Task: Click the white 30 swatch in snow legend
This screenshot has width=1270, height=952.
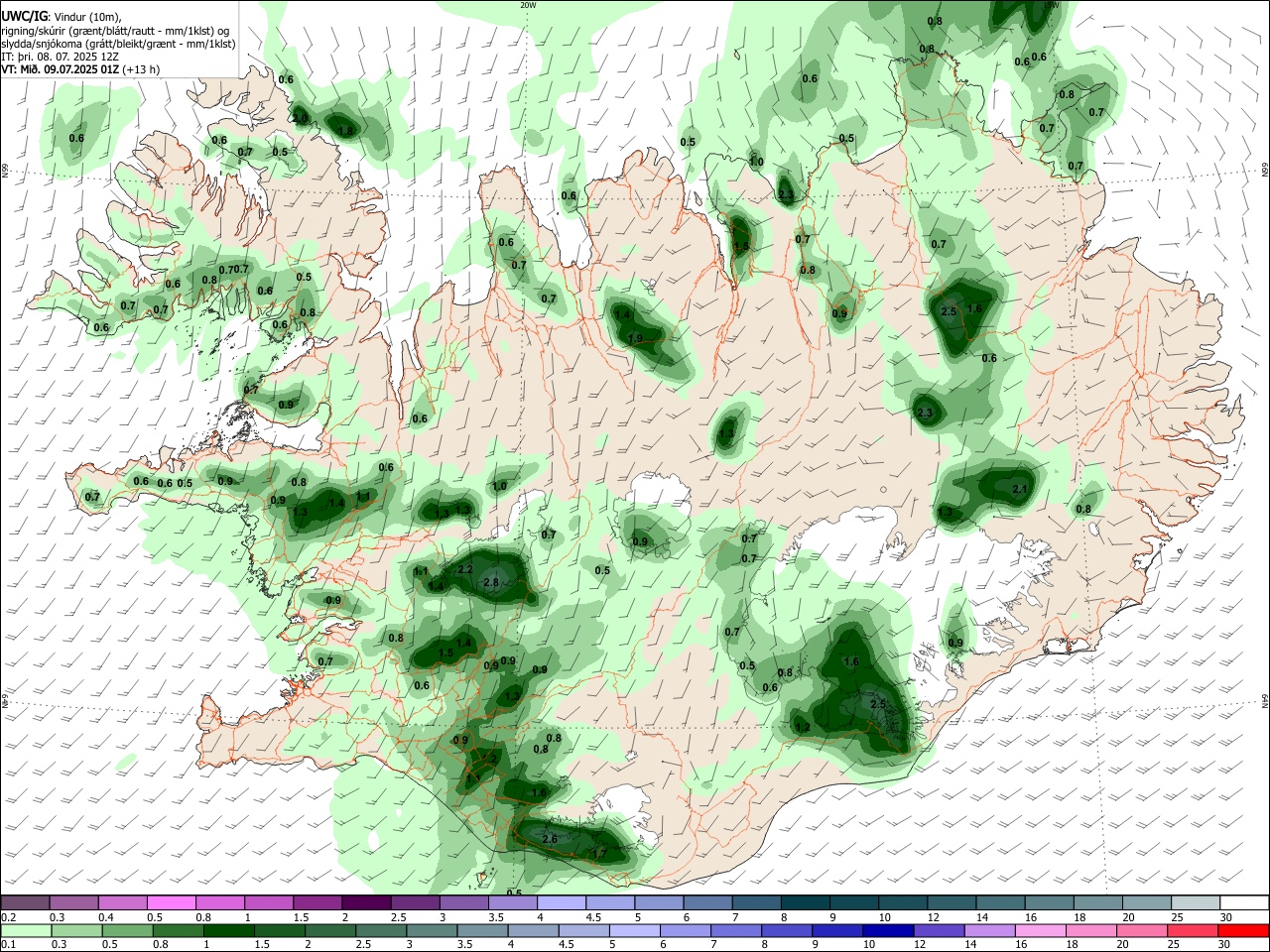Action: click(x=1243, y=902)
